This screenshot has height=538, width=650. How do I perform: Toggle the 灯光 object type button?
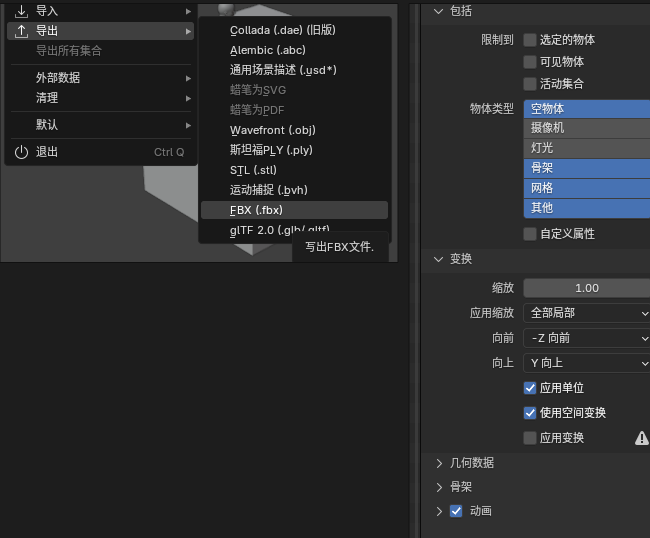tap(587, 148)
